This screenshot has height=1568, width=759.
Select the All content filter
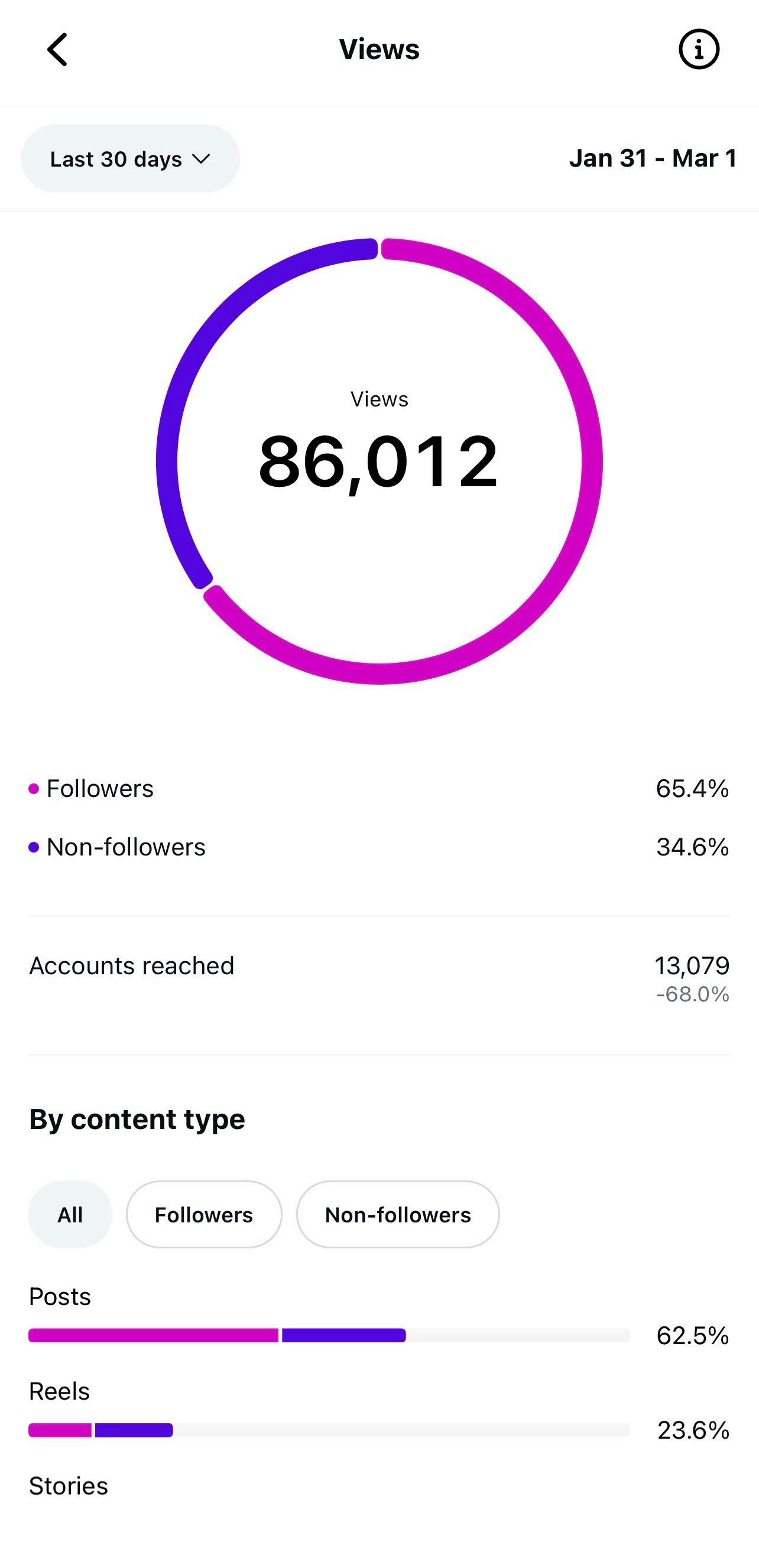70,1214
